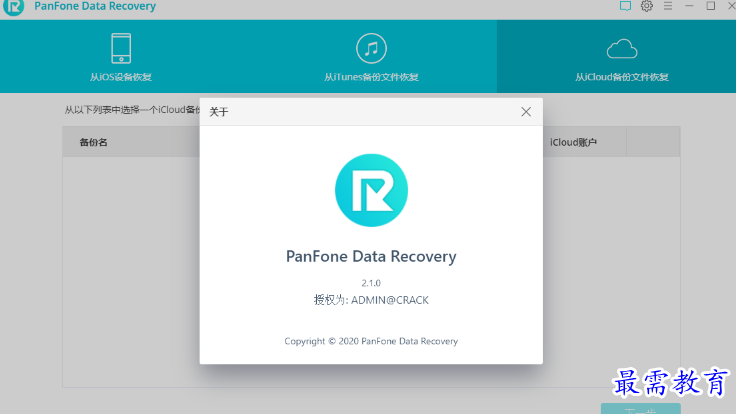Open settings via the gear icon
This screenshot has width=736, height=414.
pyautogui.click(x=647, y=6)
